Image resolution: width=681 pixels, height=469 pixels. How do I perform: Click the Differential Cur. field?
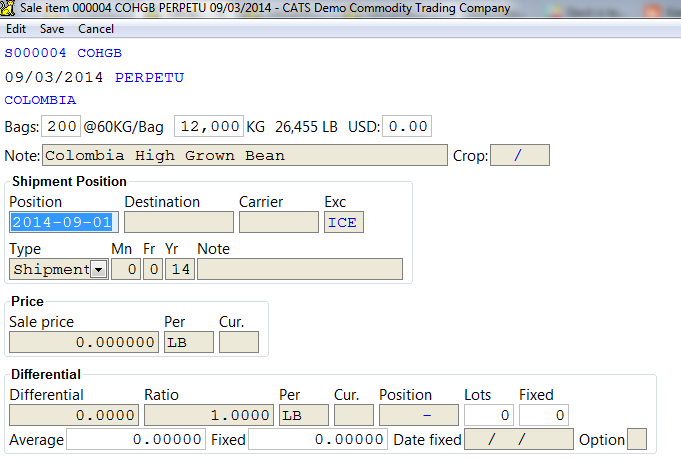coord(354,415)
